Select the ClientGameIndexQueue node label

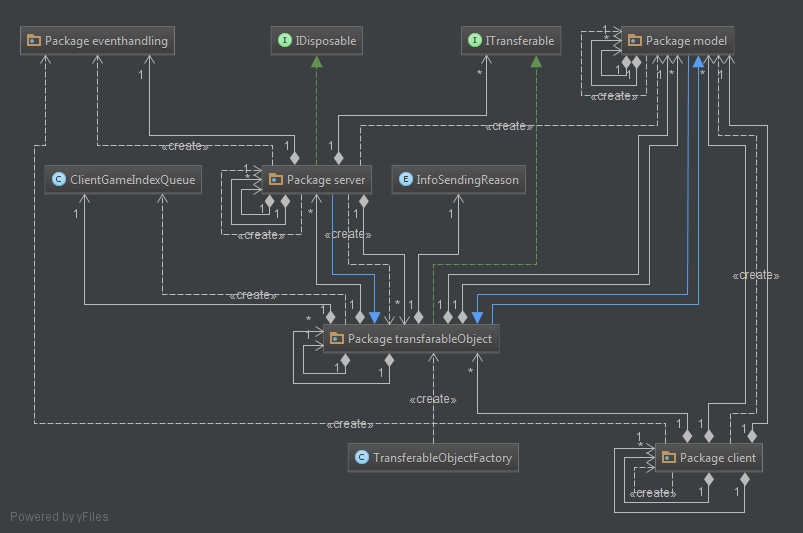(132, 180)
